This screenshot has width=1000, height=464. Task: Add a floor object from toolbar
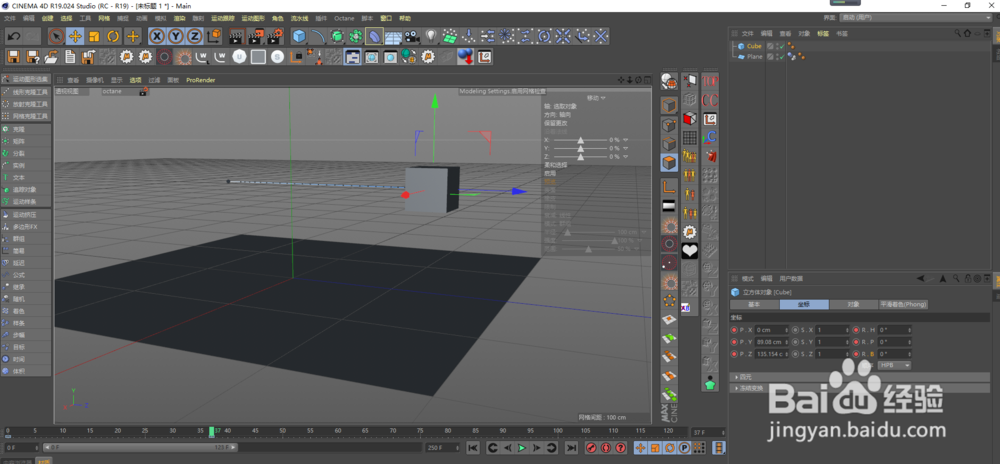click(x=393, y=36)
